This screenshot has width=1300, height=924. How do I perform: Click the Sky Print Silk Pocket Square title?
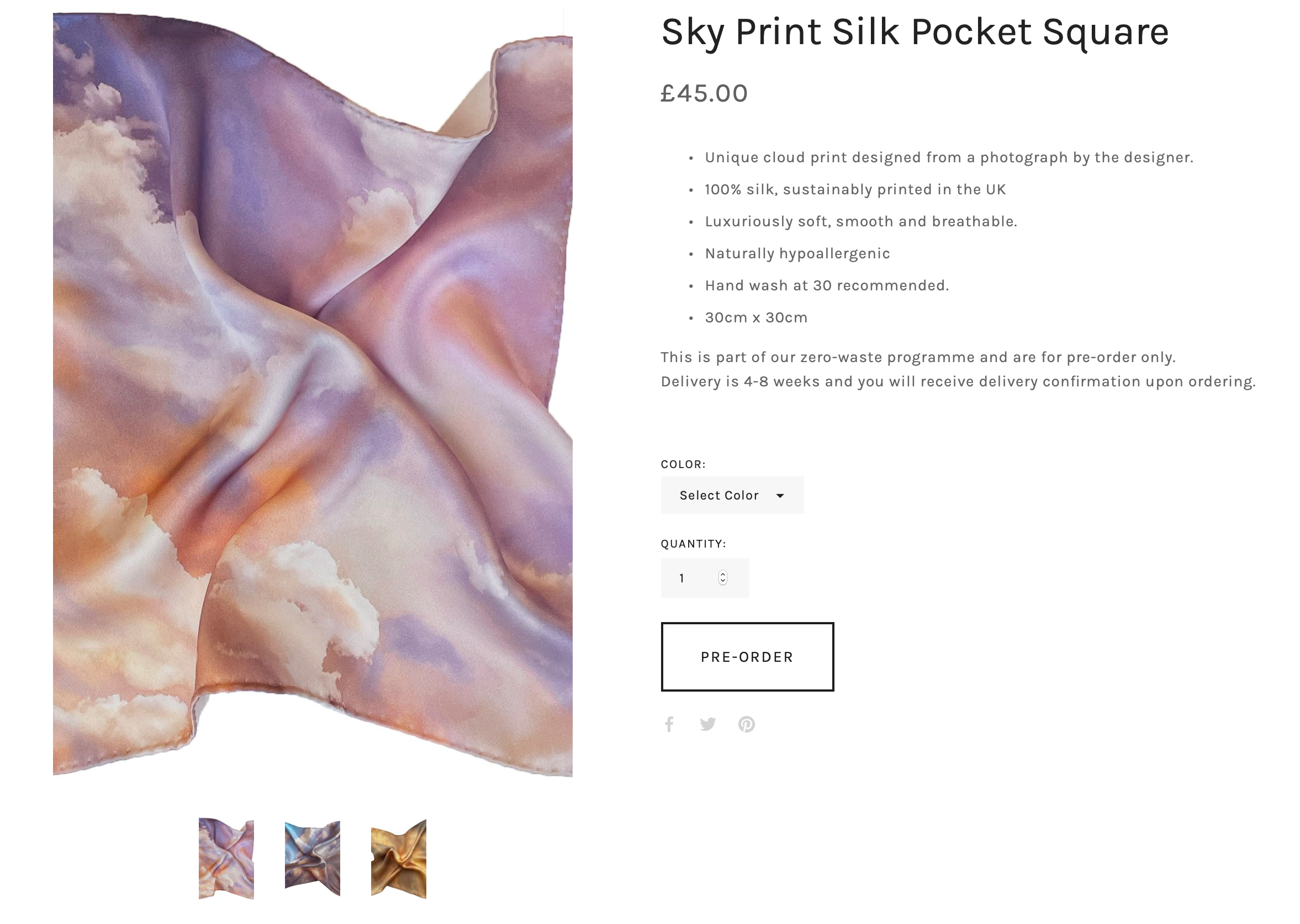click(x=915, y=32)
